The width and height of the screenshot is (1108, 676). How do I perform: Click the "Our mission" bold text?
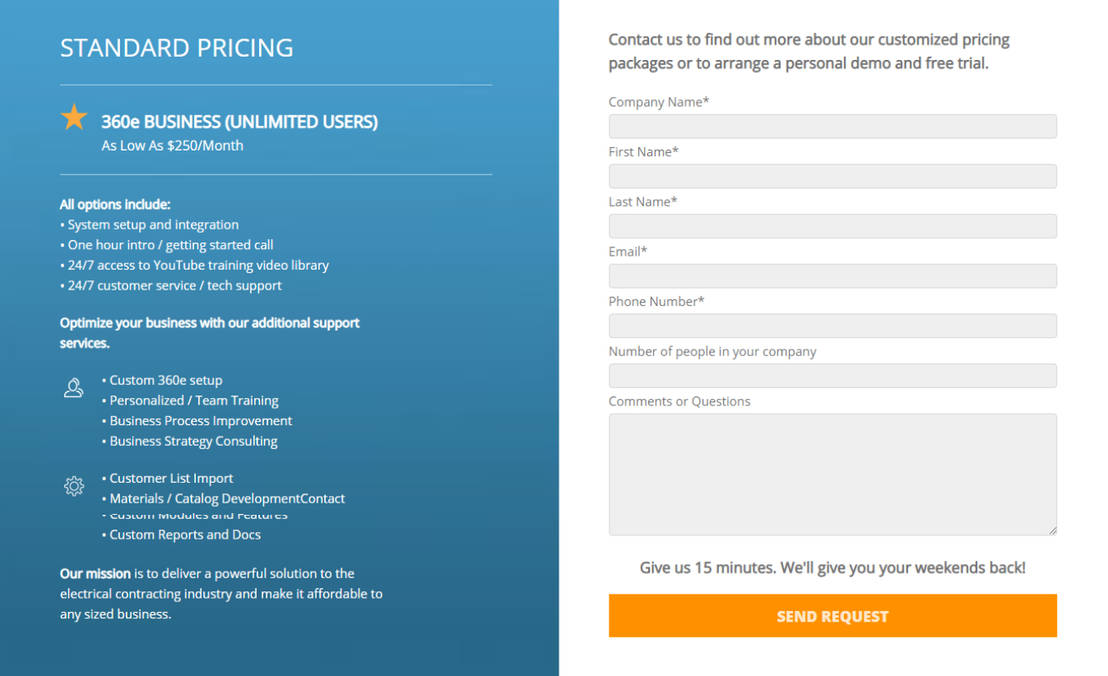pos(95,574)
